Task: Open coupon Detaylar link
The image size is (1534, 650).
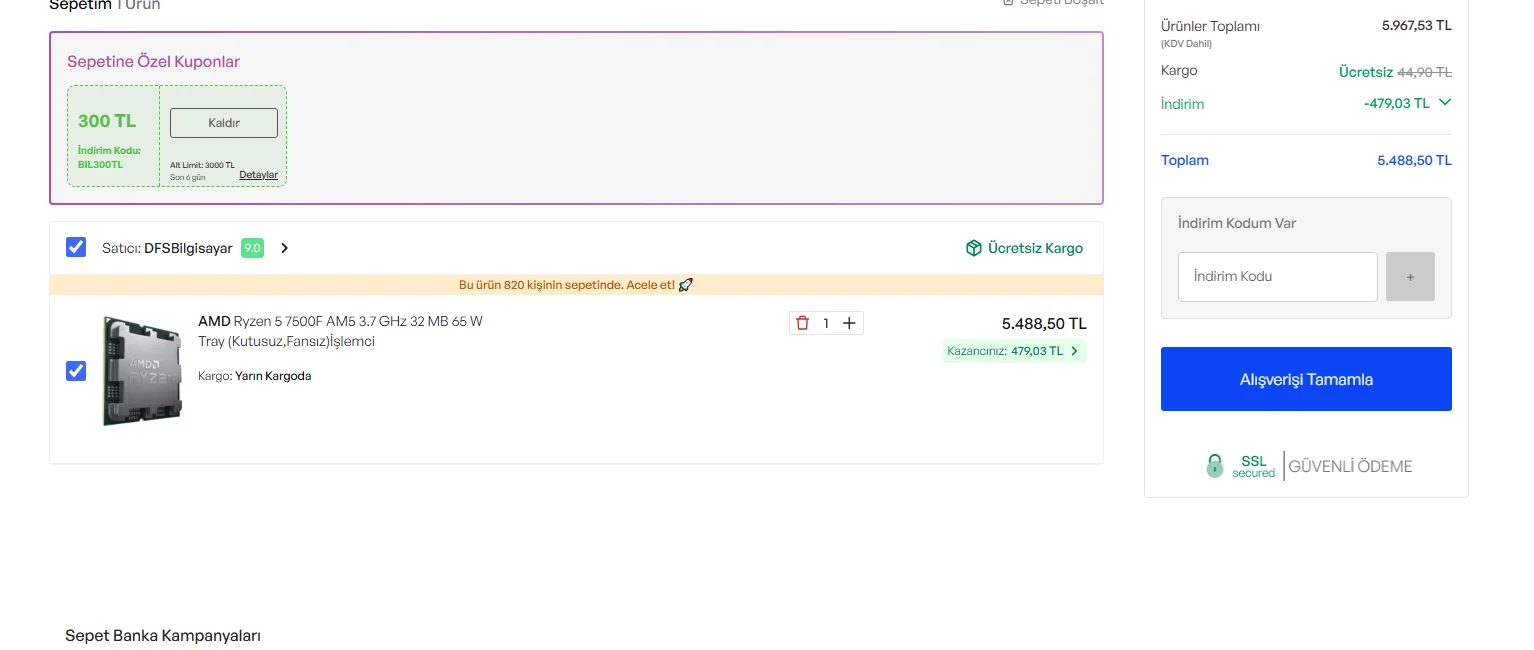Action: tap(258, 175)
